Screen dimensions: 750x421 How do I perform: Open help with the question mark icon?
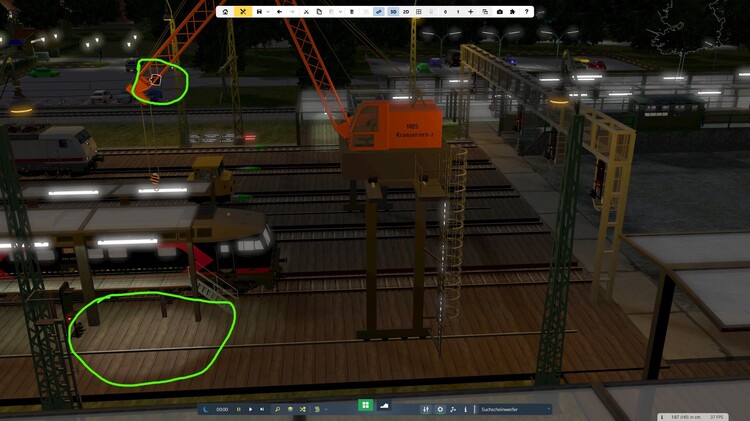527,11
